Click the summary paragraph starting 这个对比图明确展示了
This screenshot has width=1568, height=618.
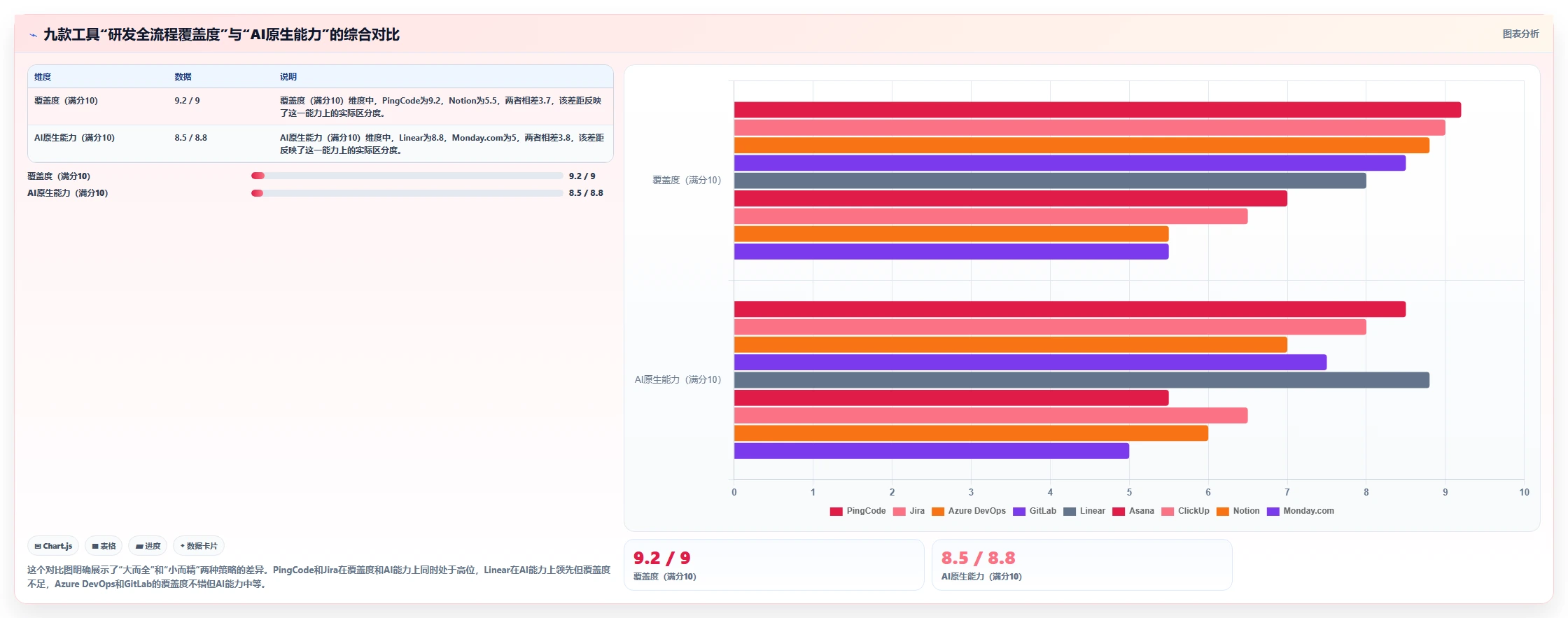[x=318, y=577]
